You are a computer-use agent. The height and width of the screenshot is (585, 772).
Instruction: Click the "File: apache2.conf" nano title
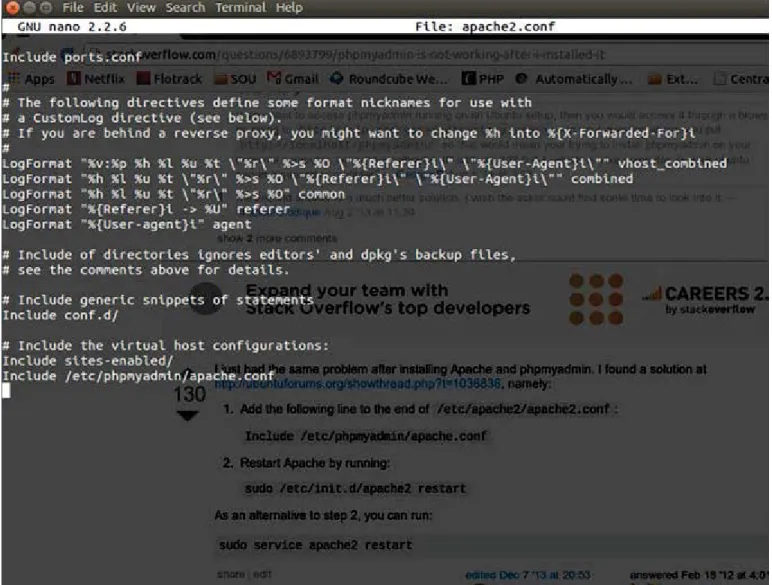click(485, 26)
